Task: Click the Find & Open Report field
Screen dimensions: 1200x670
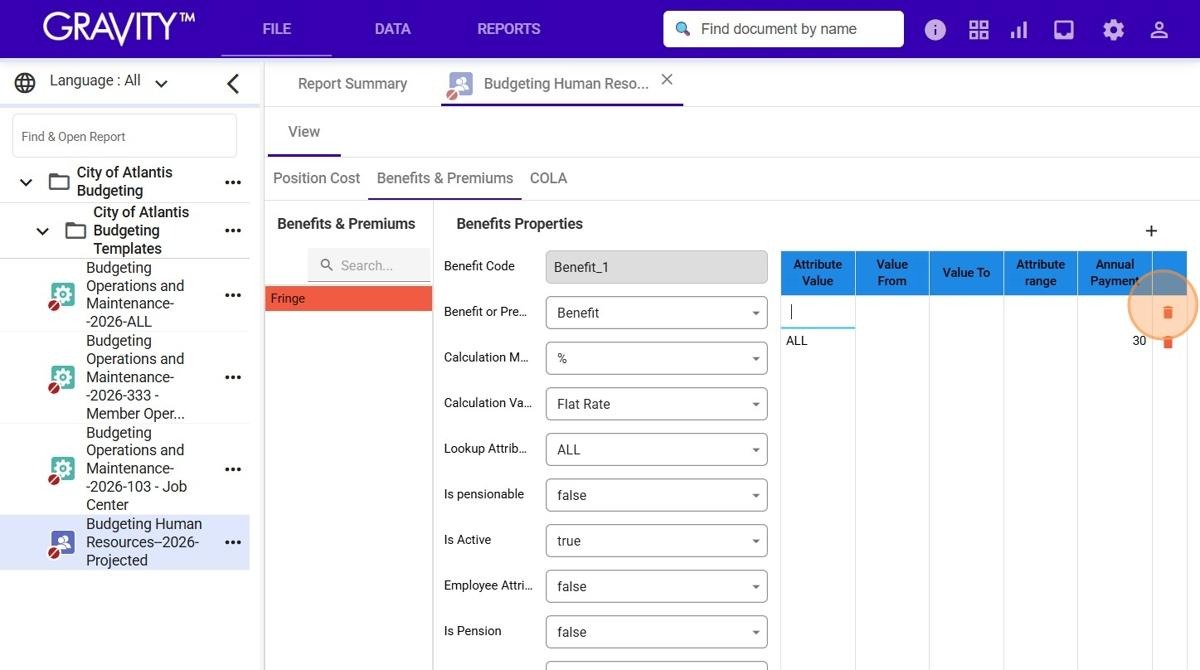Action: pos(124,136)
